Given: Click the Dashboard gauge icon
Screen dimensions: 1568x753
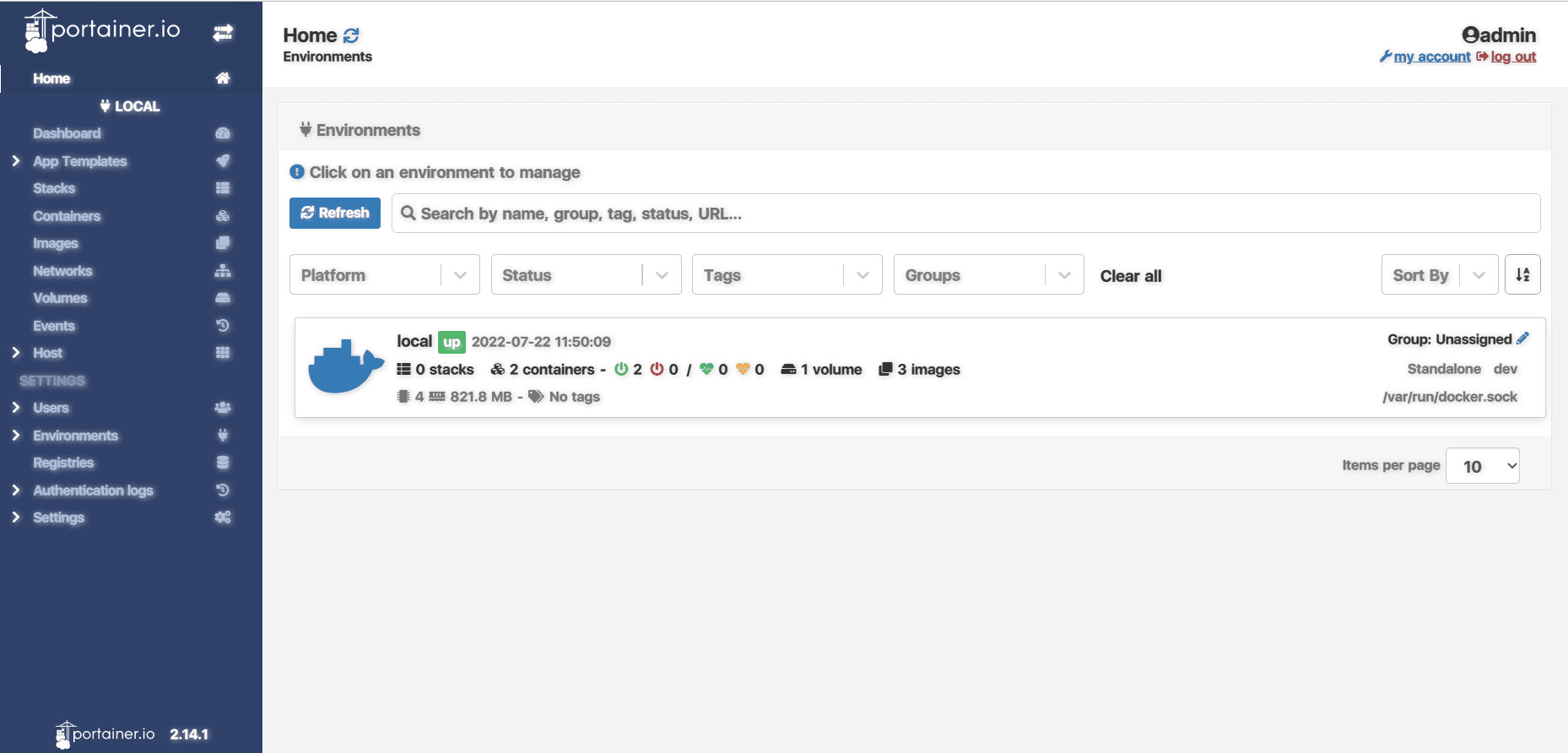Looking at the screenshot, I should (x=223, y=133).
